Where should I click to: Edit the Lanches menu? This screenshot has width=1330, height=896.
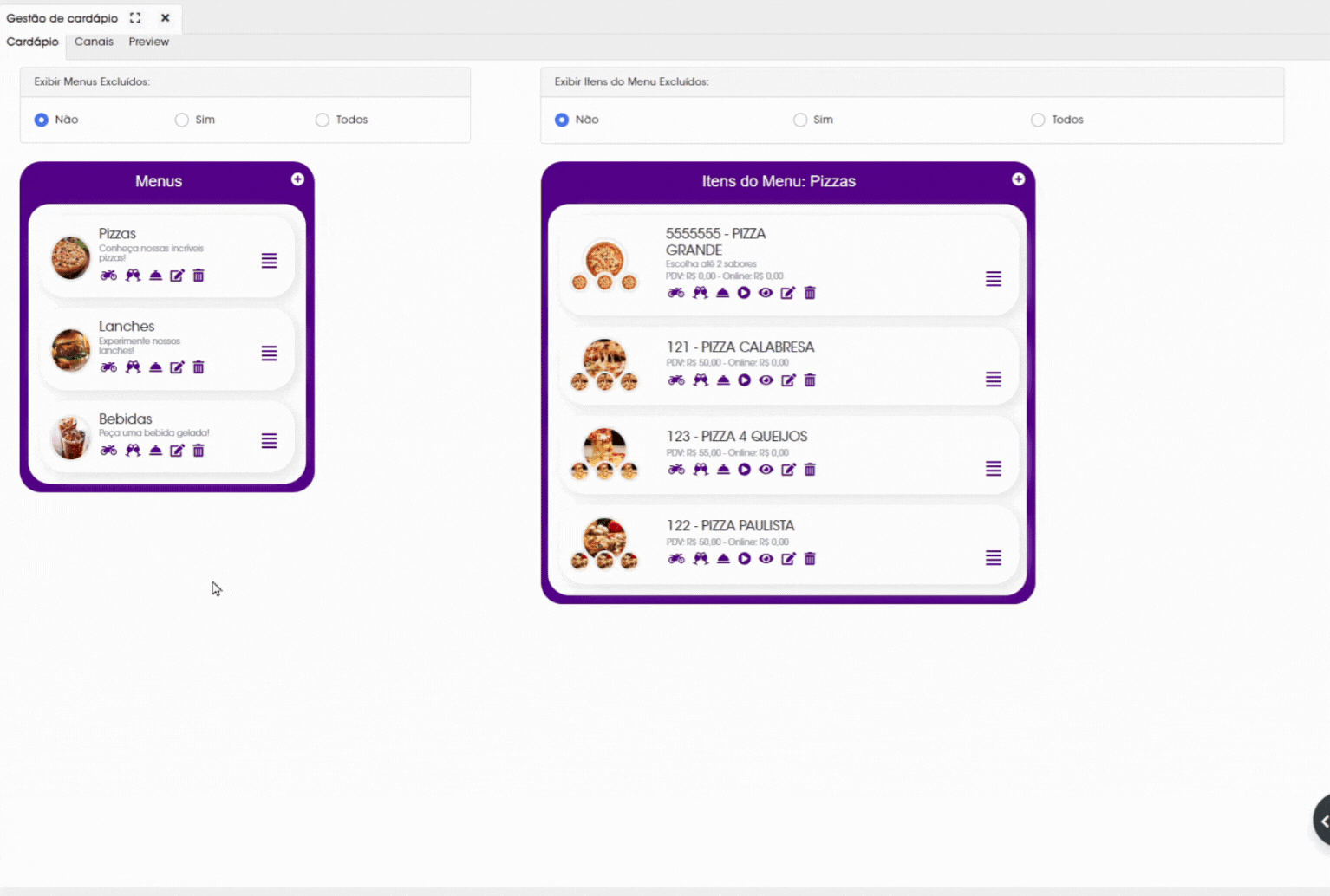177,367
